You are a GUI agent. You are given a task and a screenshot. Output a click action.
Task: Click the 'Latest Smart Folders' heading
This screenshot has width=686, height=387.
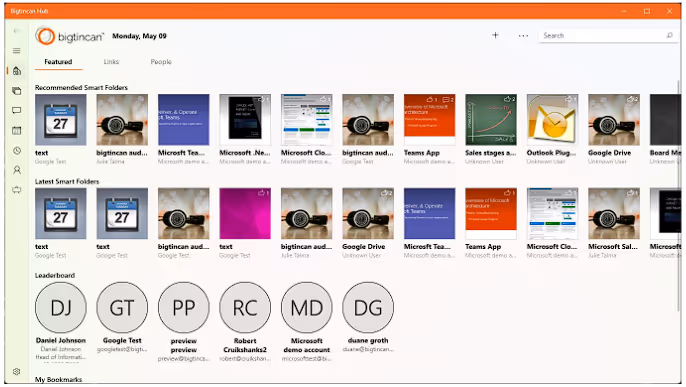[67, 181]
